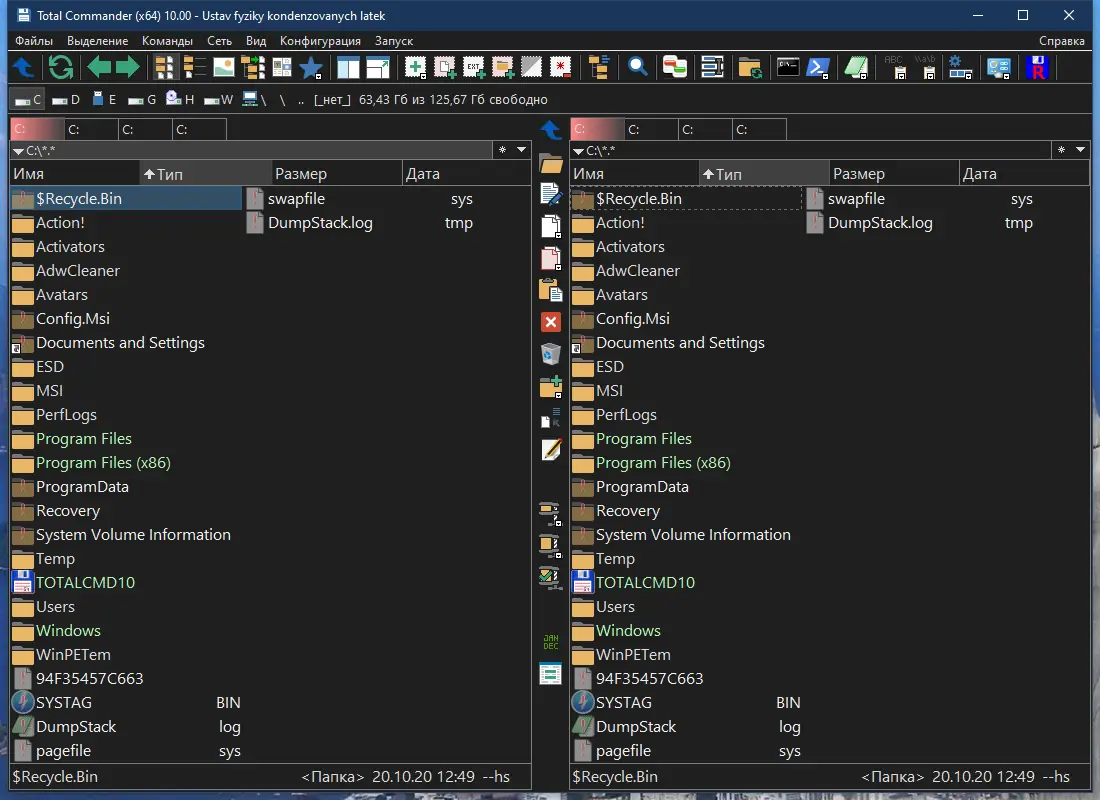Click the recycle bin icon in middle bar

click(551, 354)
